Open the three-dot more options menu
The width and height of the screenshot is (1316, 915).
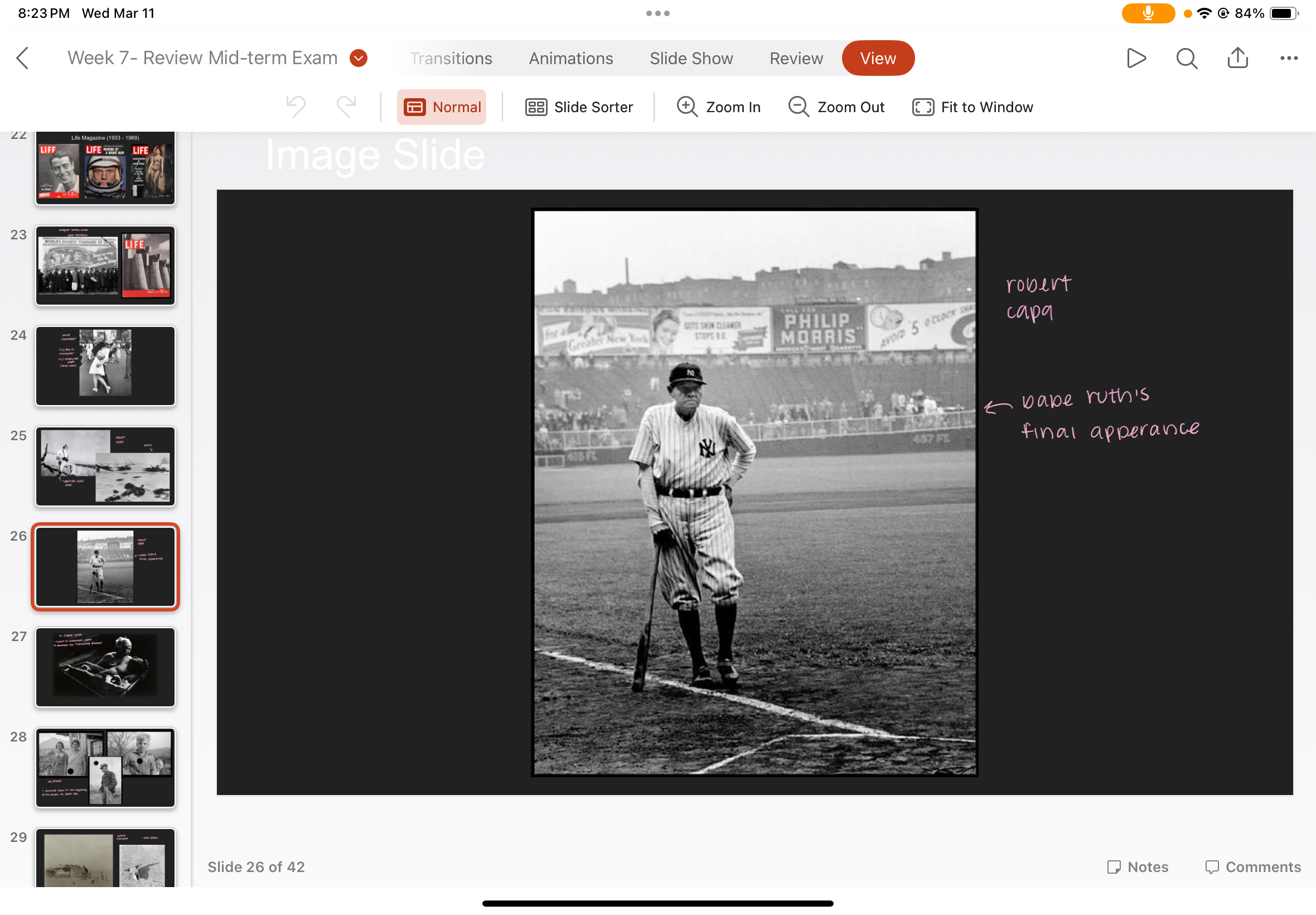click(1289, 58)
